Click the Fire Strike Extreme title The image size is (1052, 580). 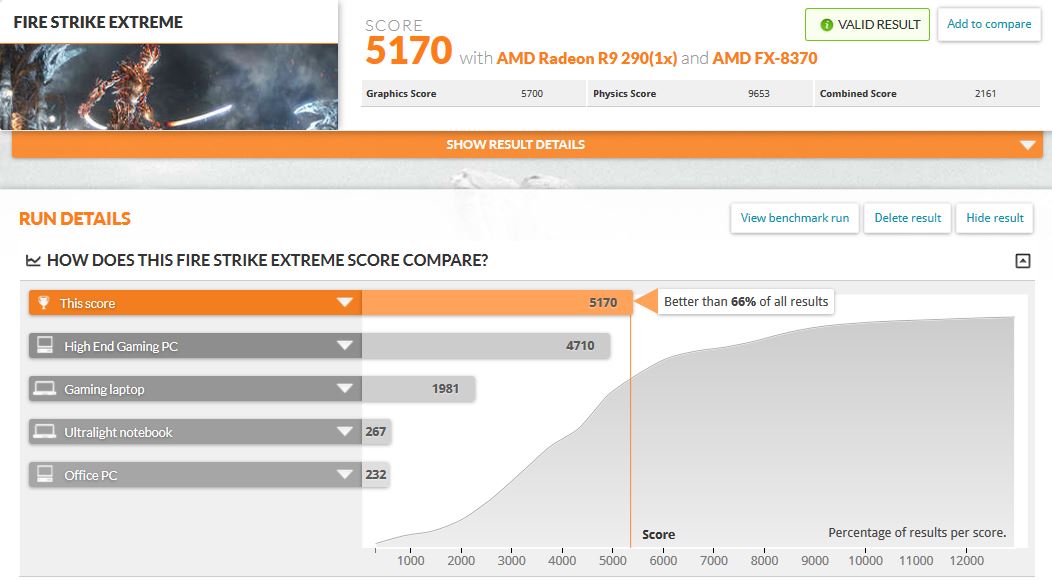[98, 22]
